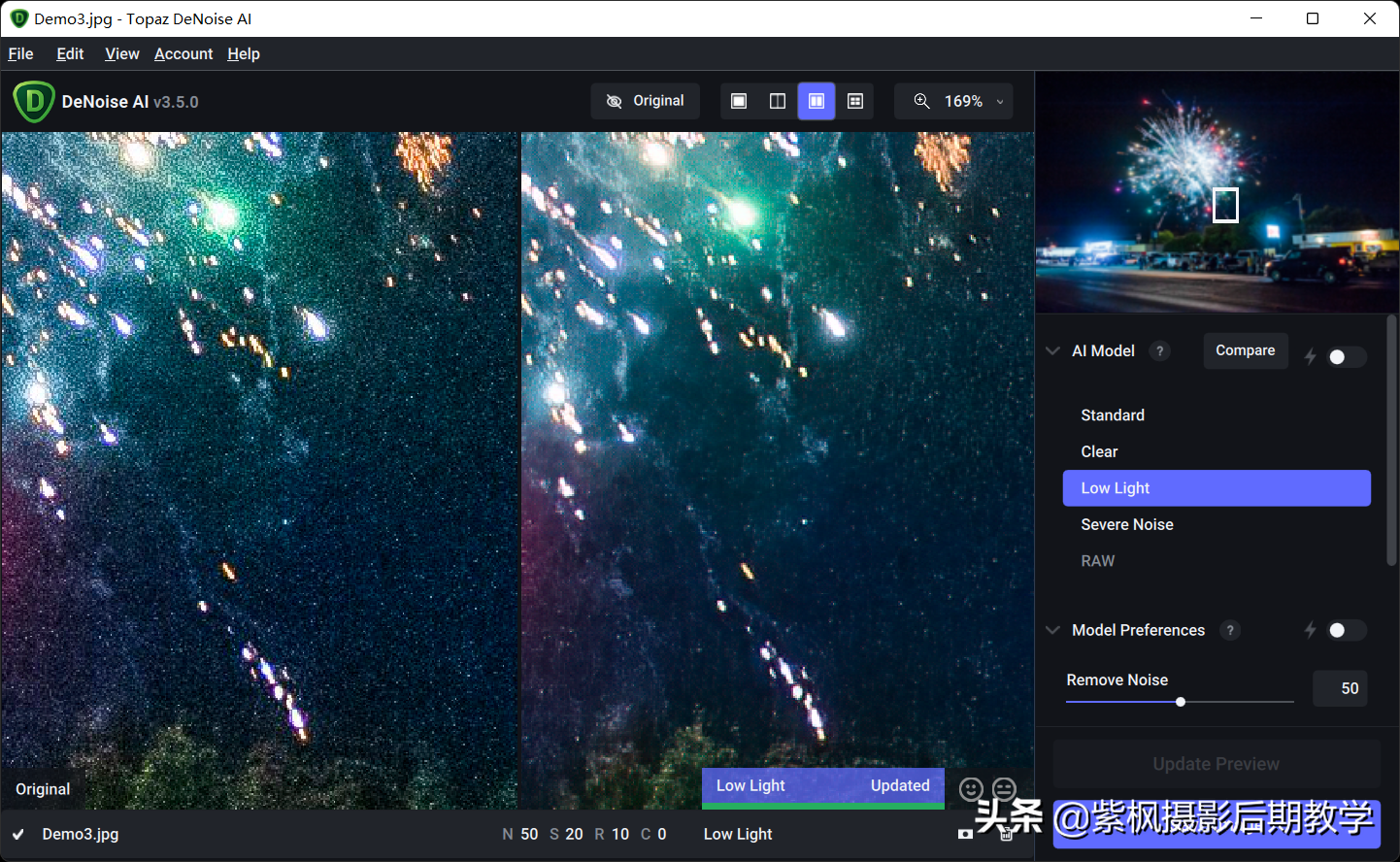Switch to single image view
This screenshot has width=1400, height=862.
pyautogui.click(x=739, y=101)
